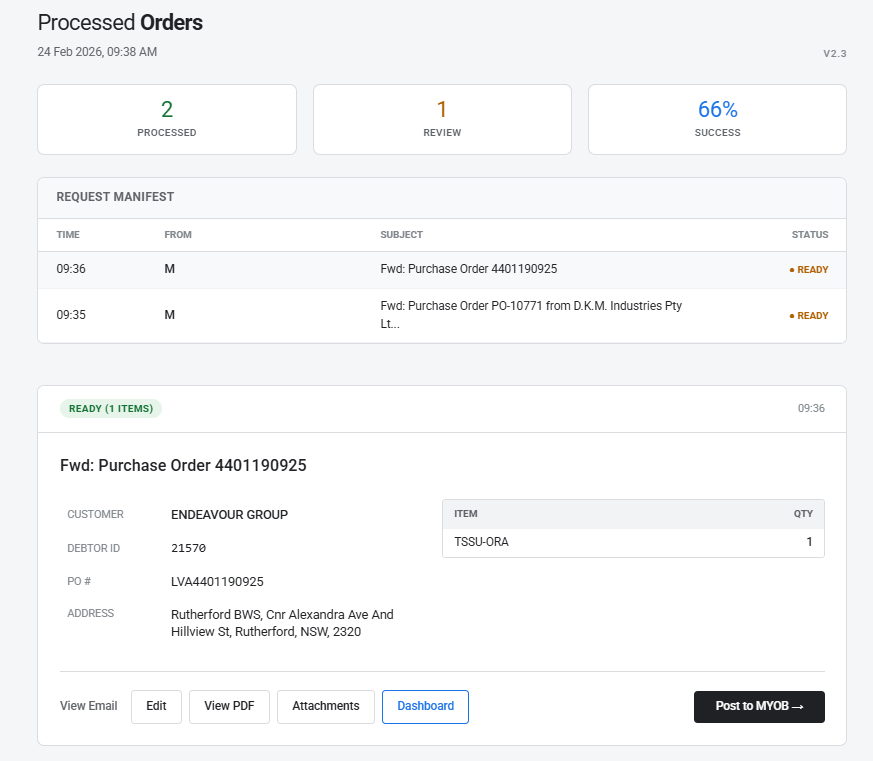Click the green READY (1 ITEMS) badge

111,408
